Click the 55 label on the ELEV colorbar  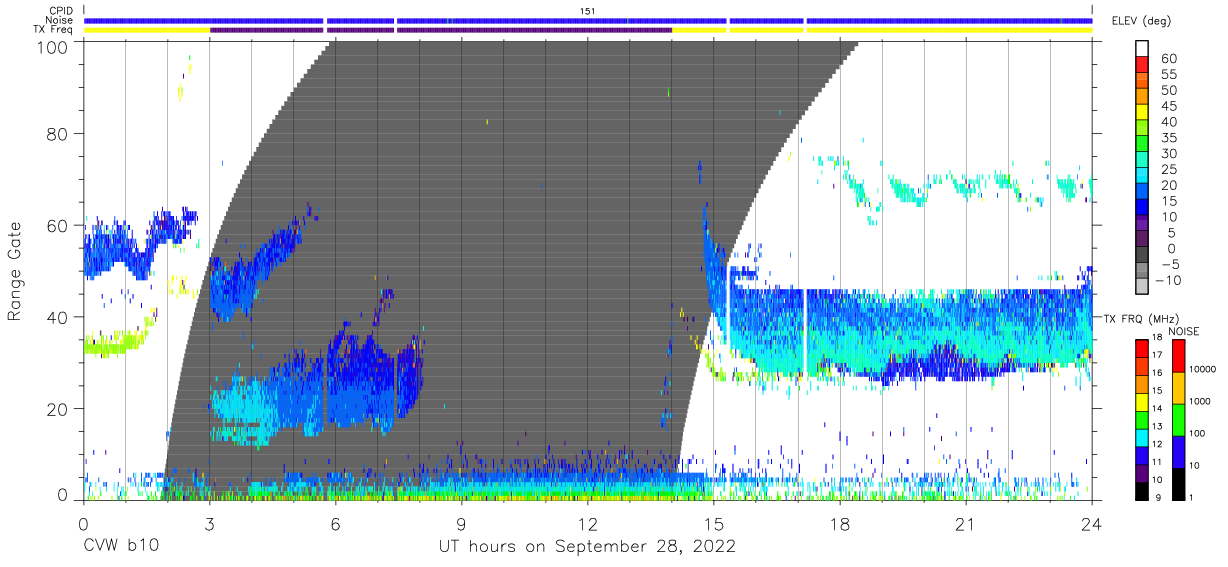(x=1168, y=75)
